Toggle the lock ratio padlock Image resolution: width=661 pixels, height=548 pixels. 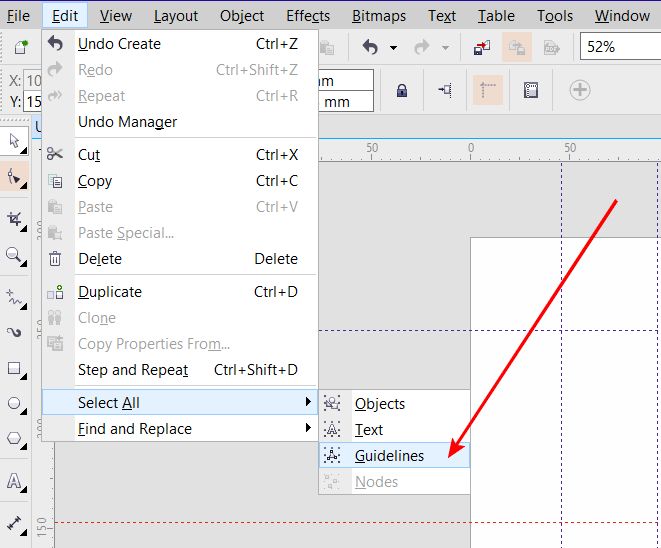402,90
